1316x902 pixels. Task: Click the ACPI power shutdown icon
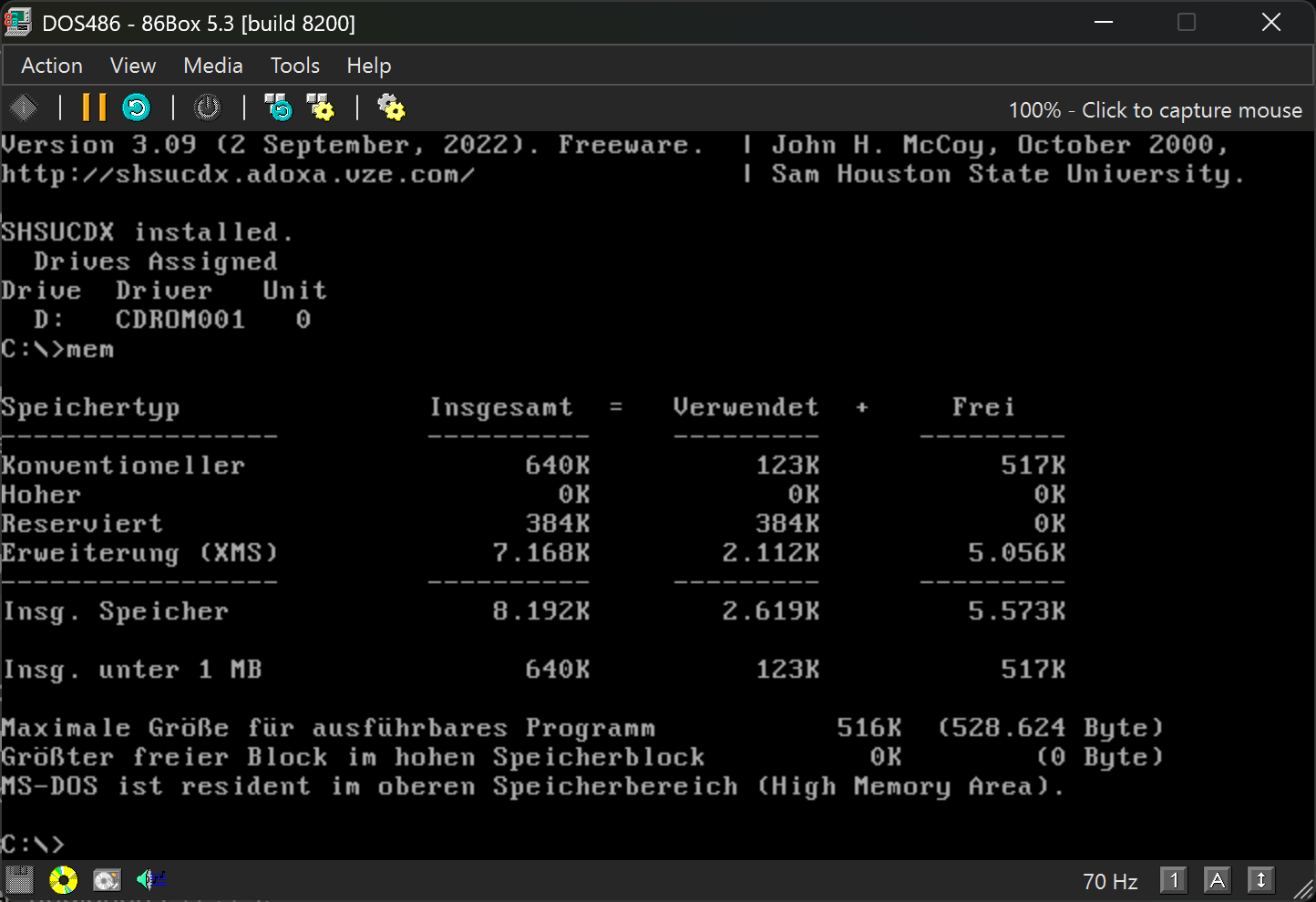pyautogui.click(x=208, y=108)
